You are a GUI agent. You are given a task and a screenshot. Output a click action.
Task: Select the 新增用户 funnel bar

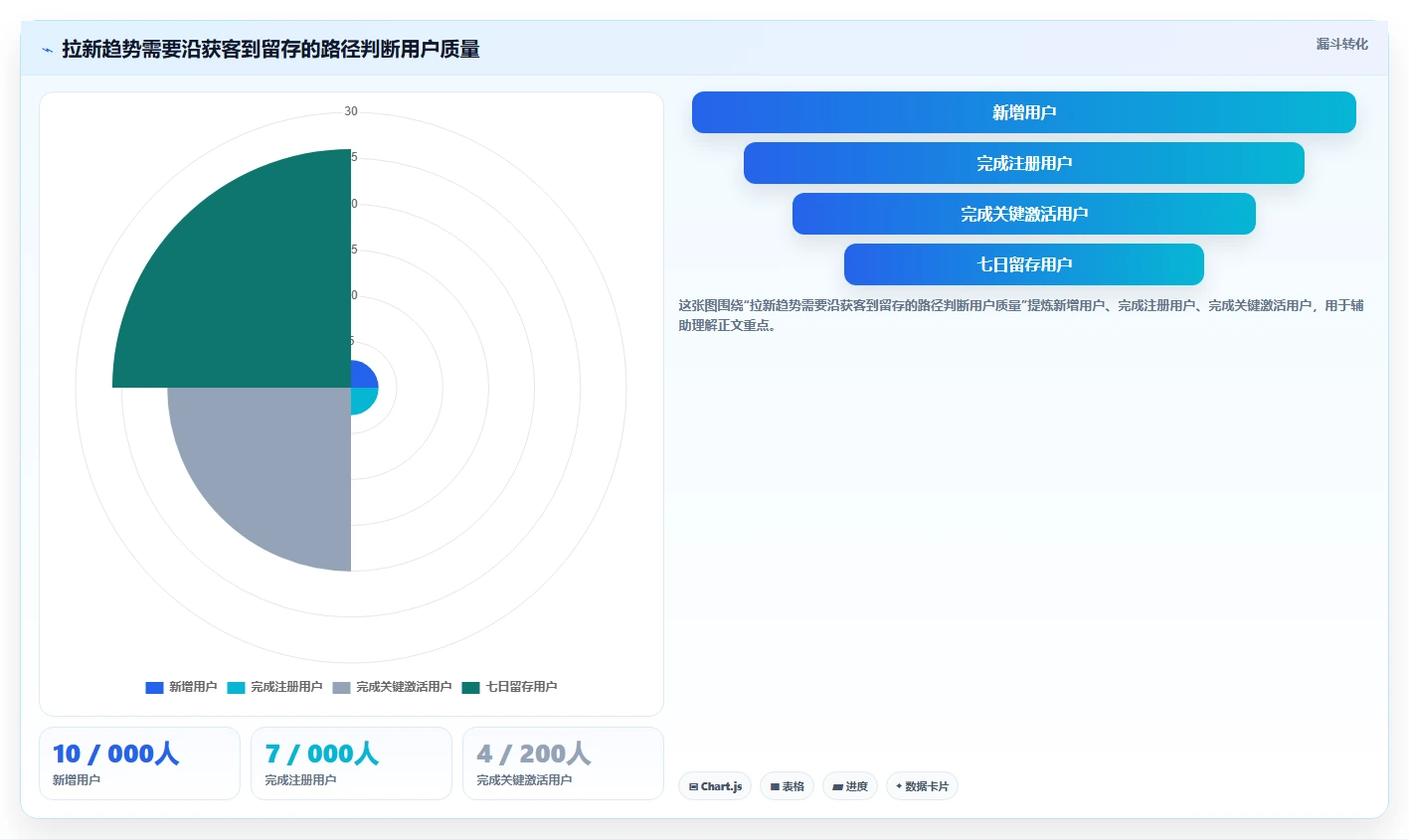pyautogui.click(x=1023, y=112)
